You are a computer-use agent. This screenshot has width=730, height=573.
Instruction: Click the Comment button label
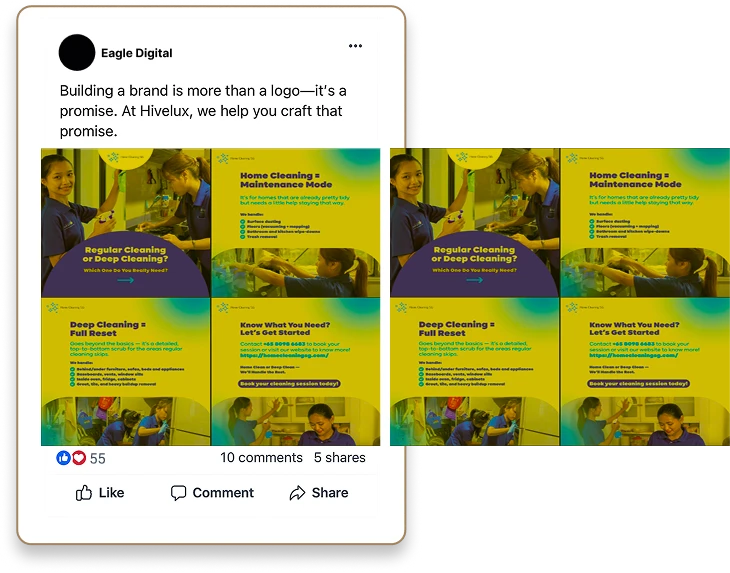223,492
